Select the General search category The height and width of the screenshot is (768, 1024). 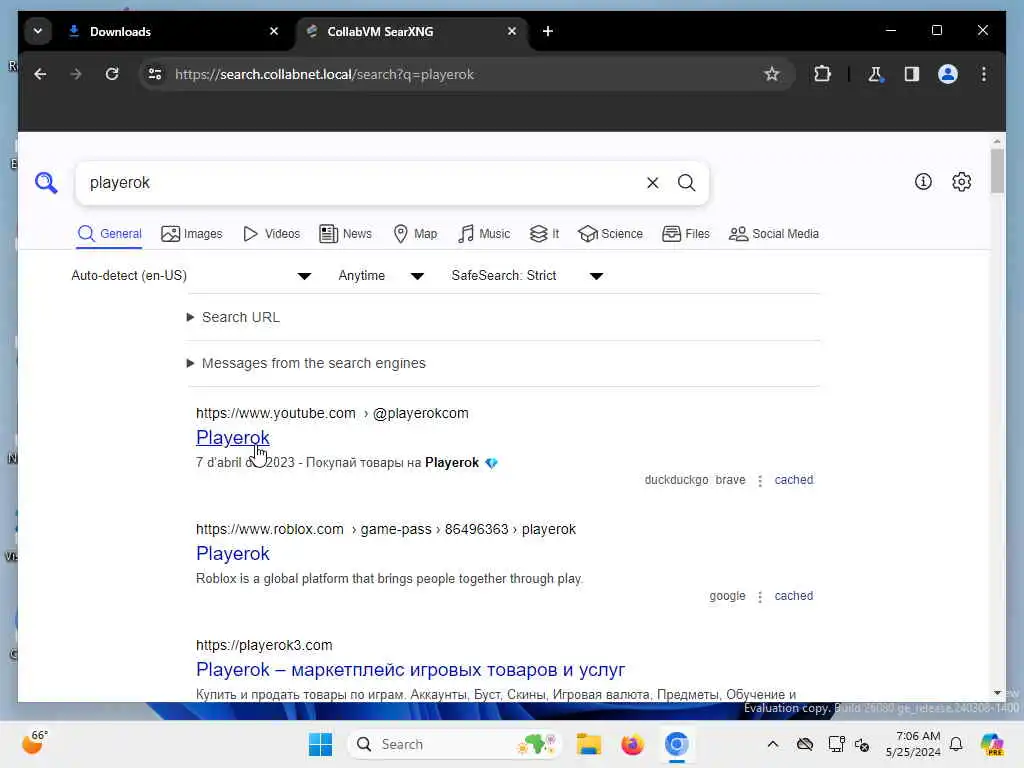109,234
